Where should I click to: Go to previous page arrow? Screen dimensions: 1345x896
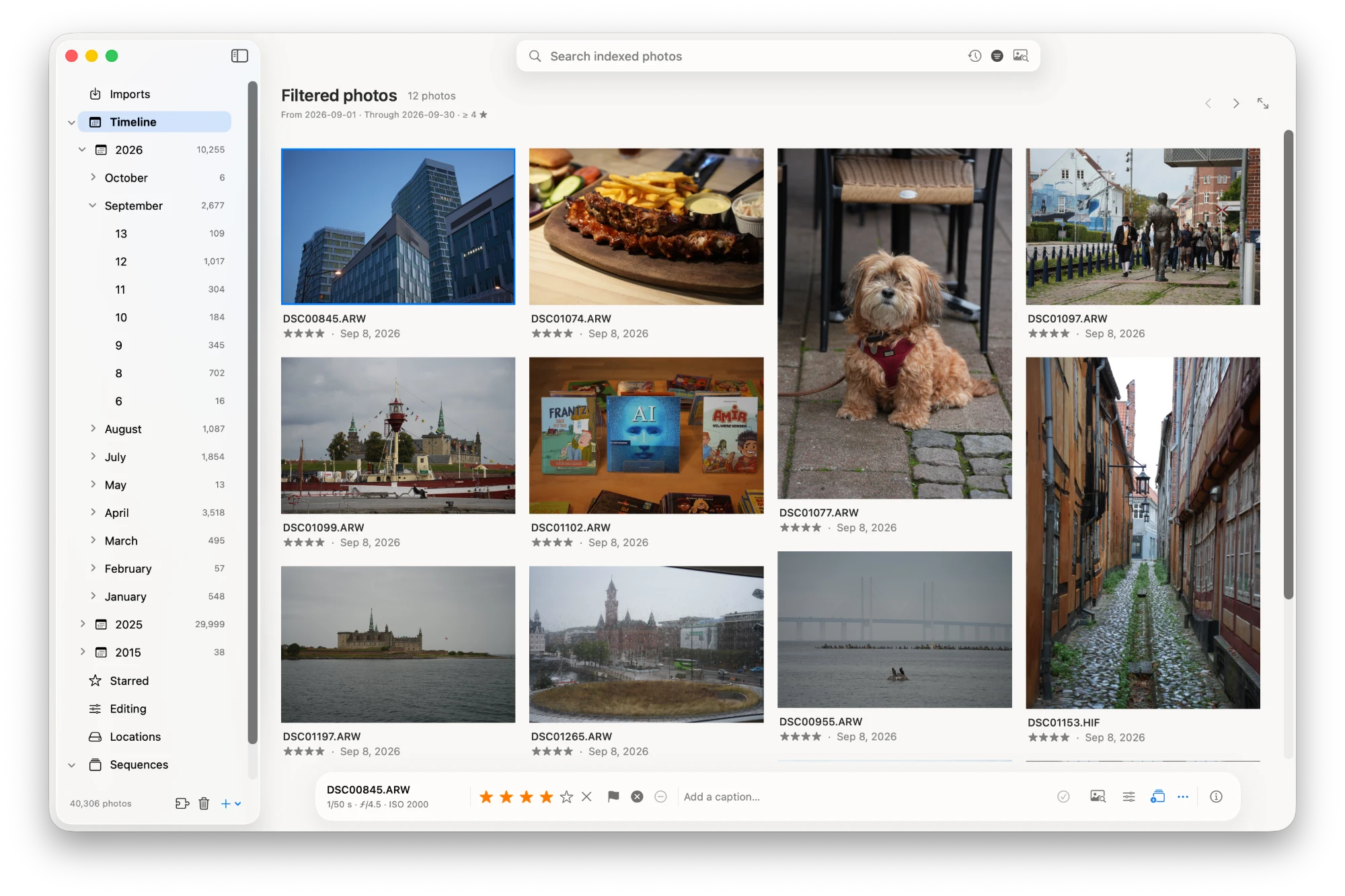tap(1208, 104)
